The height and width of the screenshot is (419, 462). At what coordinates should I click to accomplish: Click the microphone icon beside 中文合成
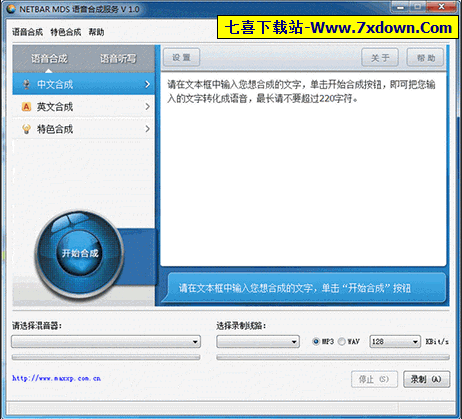click(26, 84)
